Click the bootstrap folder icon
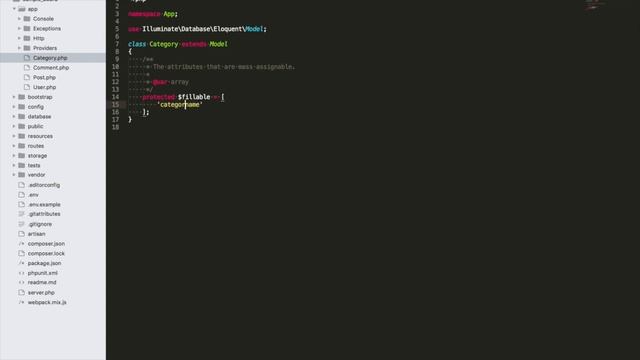Screen dimensions: 640x360 (22, 97)
